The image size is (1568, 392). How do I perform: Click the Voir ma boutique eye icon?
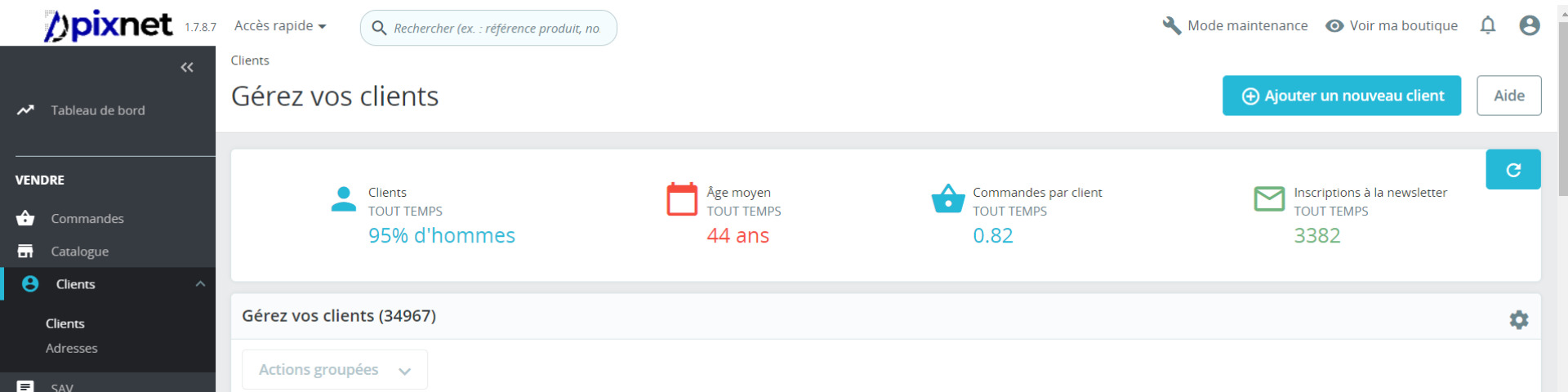[1334, 25]
